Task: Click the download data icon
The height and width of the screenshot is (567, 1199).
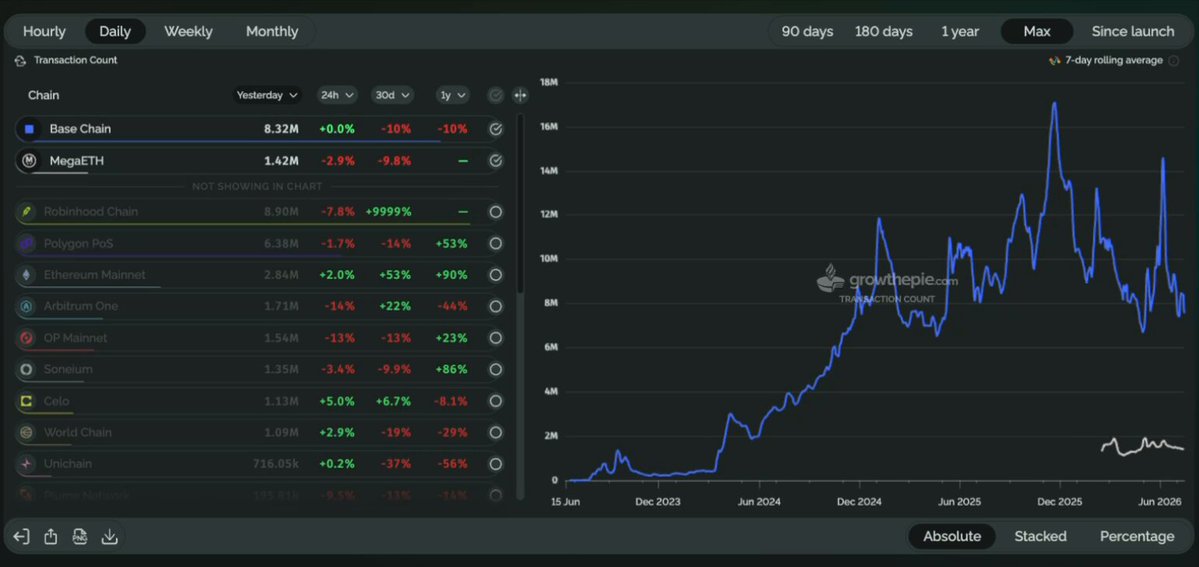Action: tap(109, 536)
